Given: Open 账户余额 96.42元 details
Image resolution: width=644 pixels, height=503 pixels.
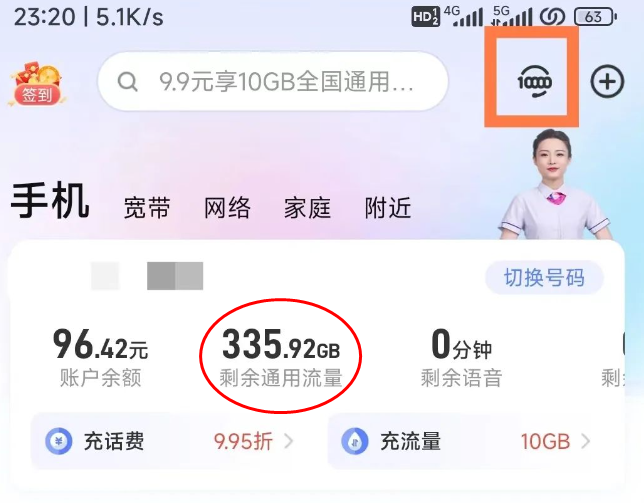Looking at the screenshot, I should (101, 357).
